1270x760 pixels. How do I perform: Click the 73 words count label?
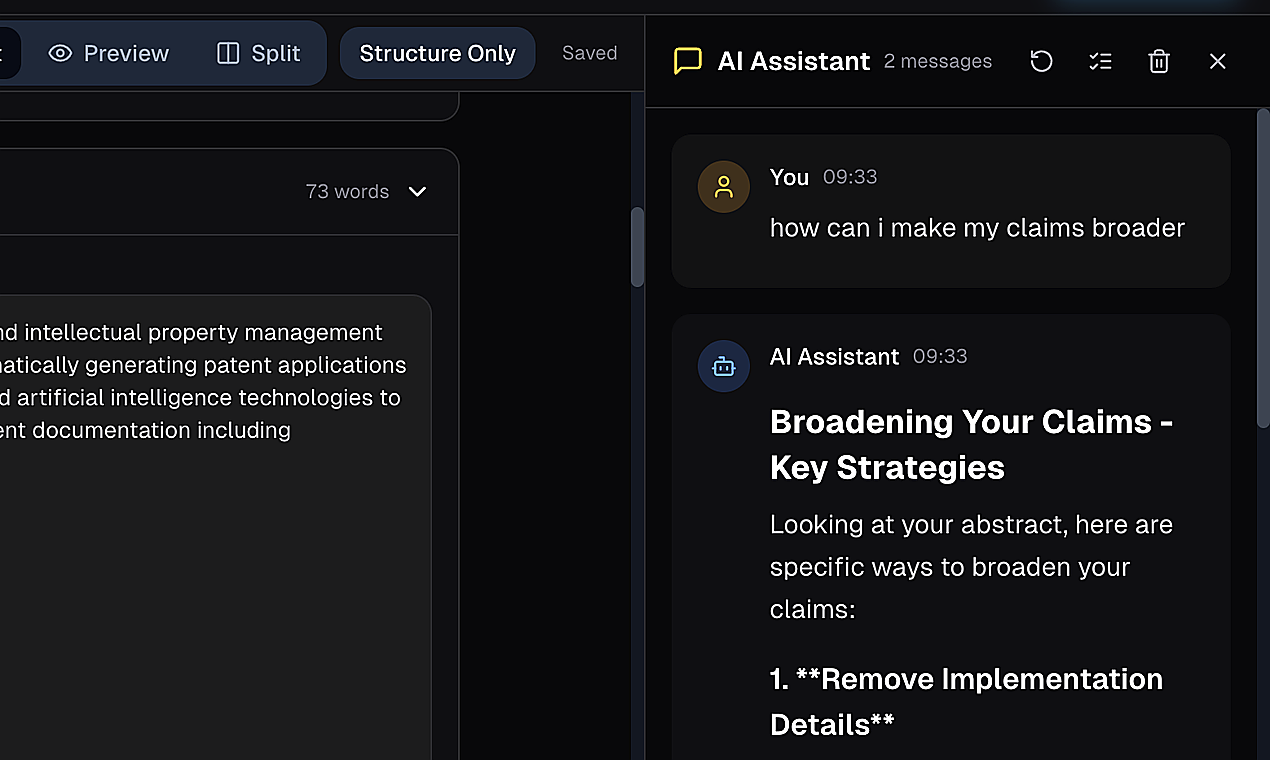tap(347, 191)
